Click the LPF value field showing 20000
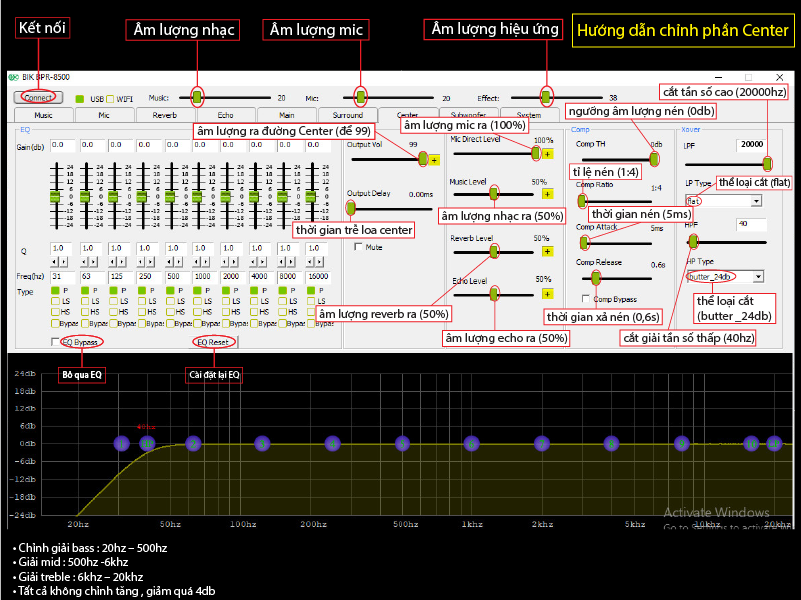This screenshot has height=600, width=801. (x=751, y=145)
